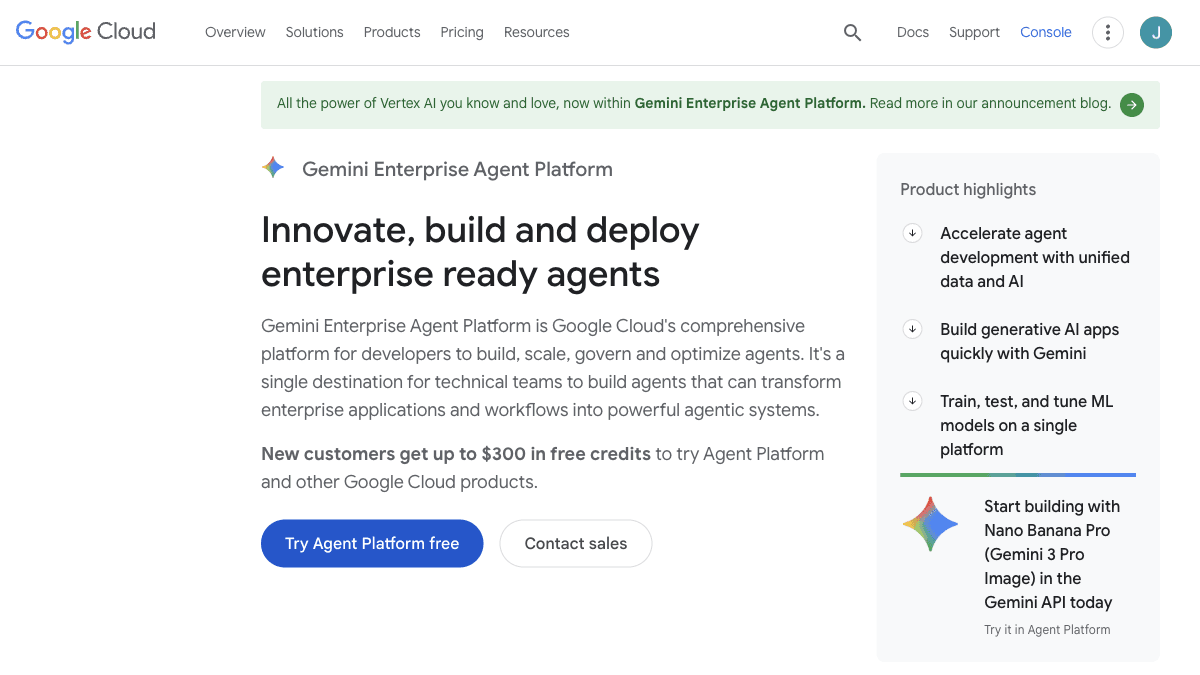
Task: Click down-arrow icon beside Train, test, and tune
Action: click(912, 401)
